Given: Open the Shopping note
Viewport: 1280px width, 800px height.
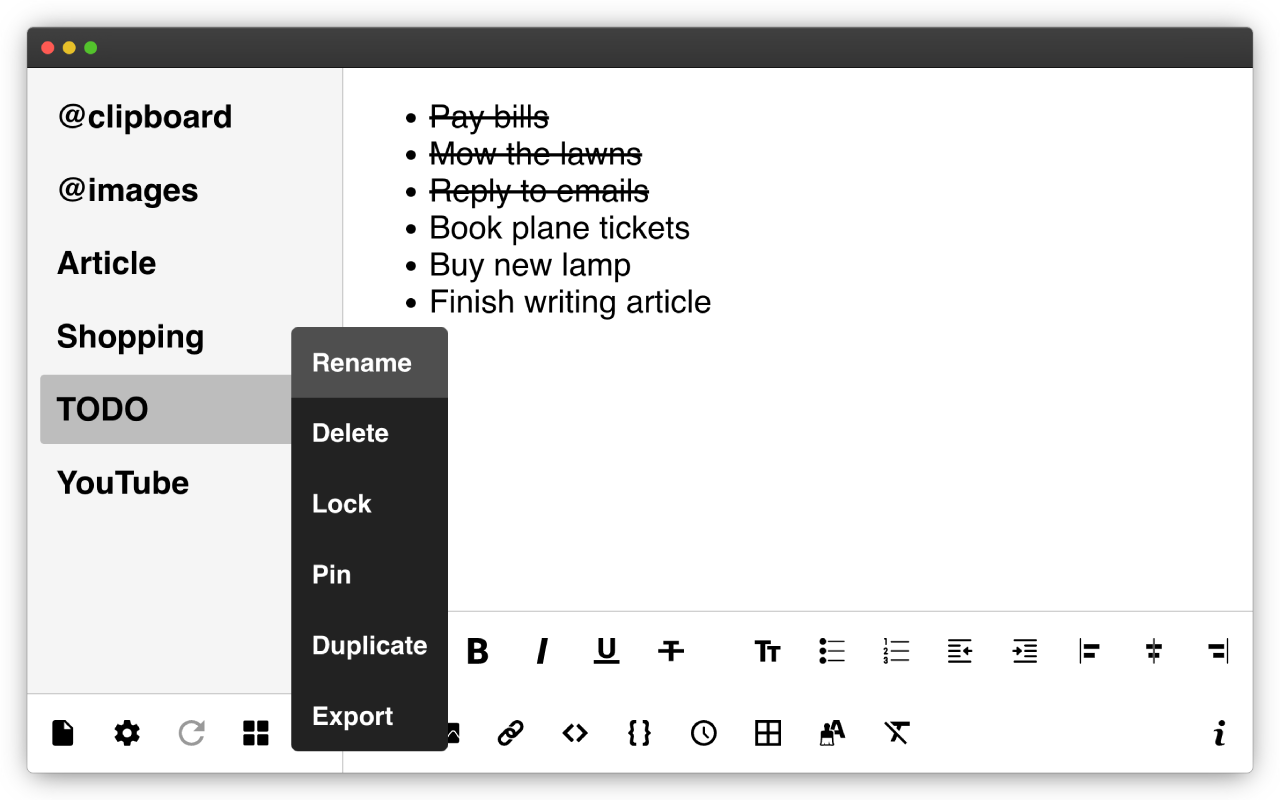Looking at the screenshot, I should 131,337.
